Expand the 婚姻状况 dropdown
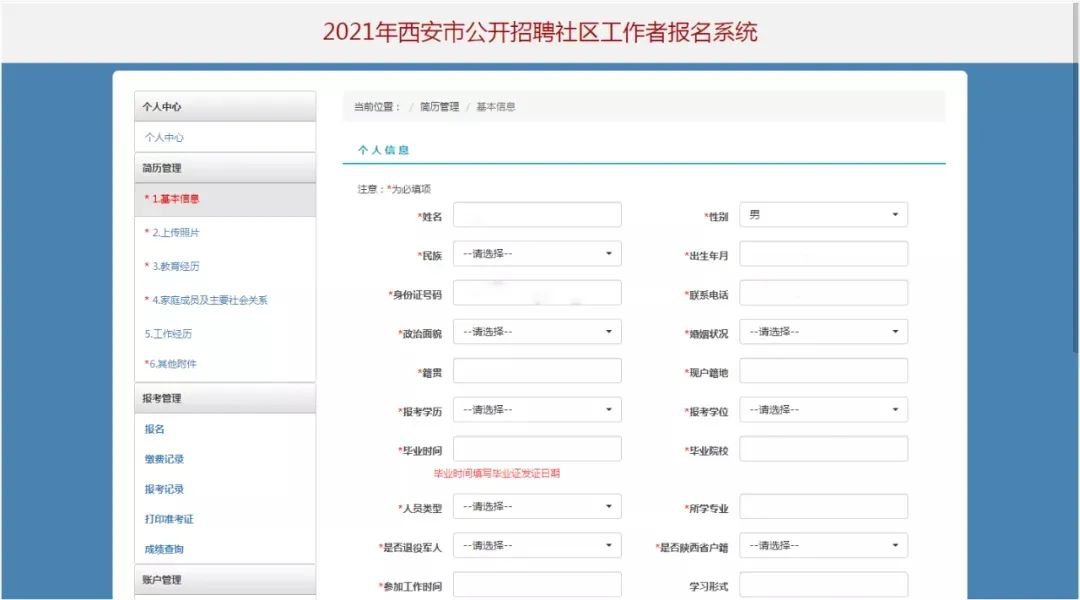 [823, 332]
